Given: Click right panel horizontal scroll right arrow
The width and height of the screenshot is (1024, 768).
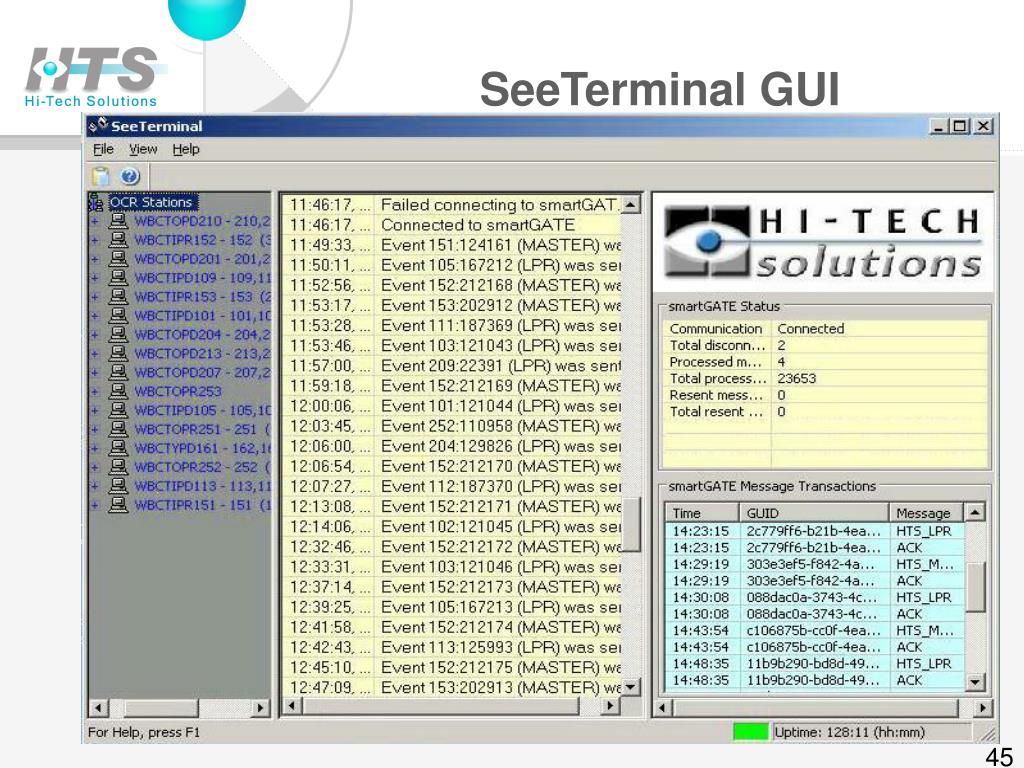Looking at the screenshot, I should [x=983, y=707].
